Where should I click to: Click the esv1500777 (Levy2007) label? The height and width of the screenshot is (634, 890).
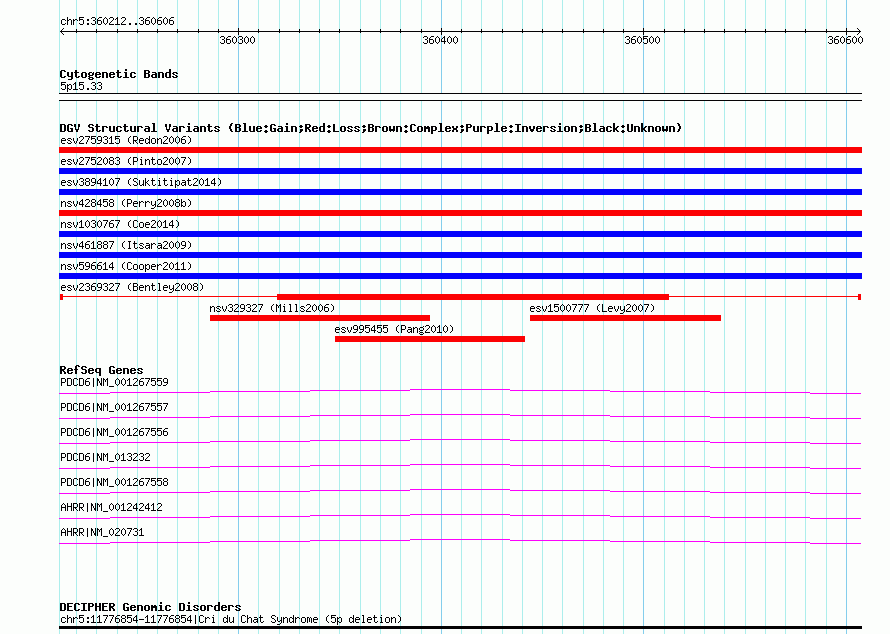[x=592, y=308]
